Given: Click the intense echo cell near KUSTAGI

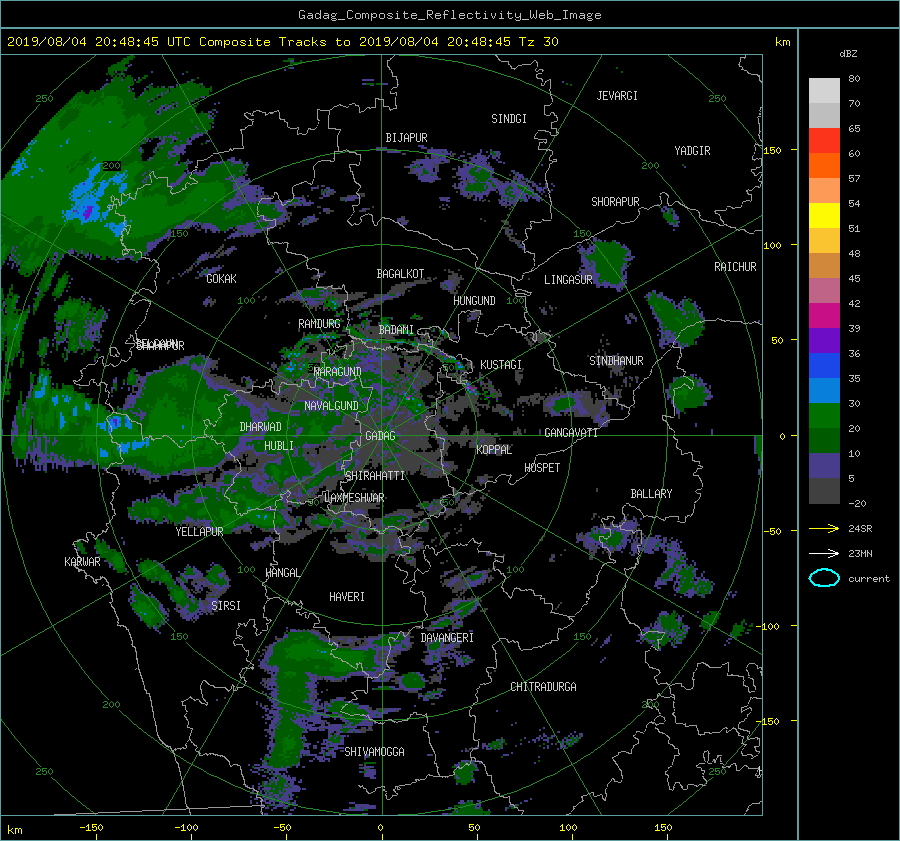Looking at the screenshot, I should pos(471,388).
